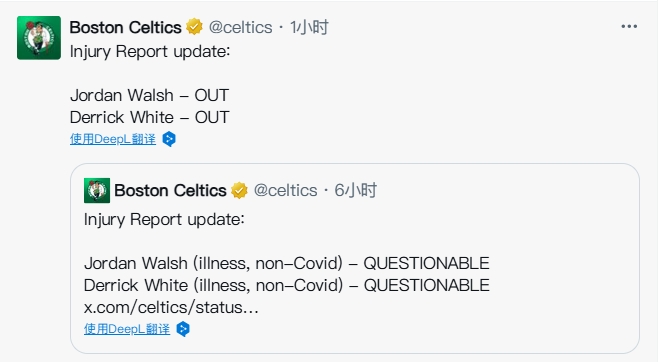Click the DeepL logo icon under main tweet
Image resolution: width=659 pixels, height=362 pixels.
(169, 139)
